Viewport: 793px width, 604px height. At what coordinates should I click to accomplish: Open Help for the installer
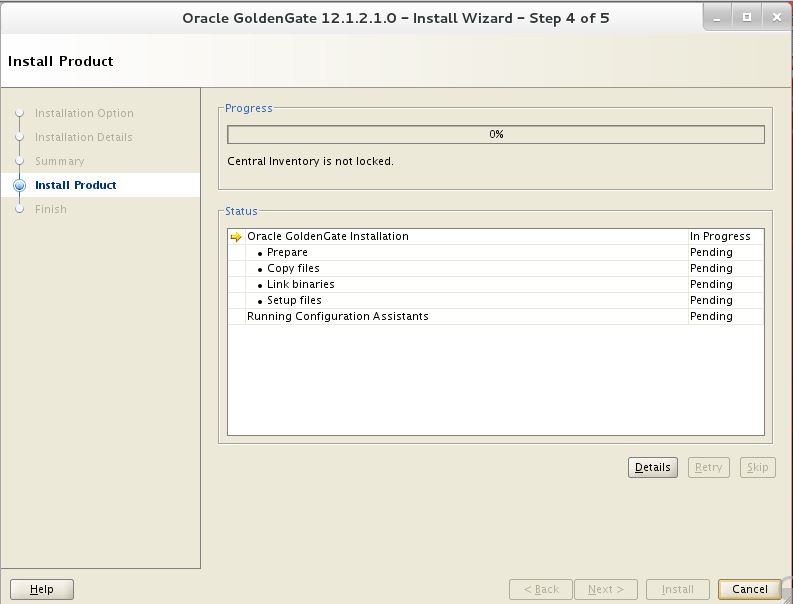point(41,589)
